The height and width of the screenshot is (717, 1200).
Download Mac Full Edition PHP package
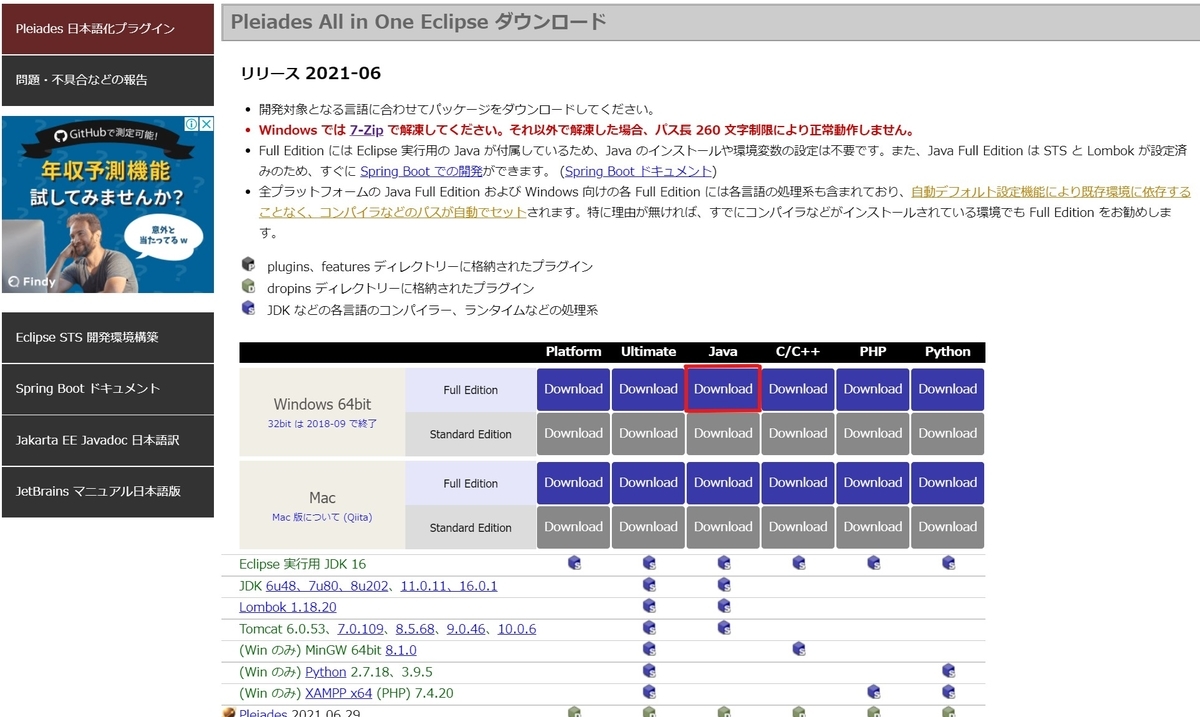pyautogui.click(x=873, y=482)
